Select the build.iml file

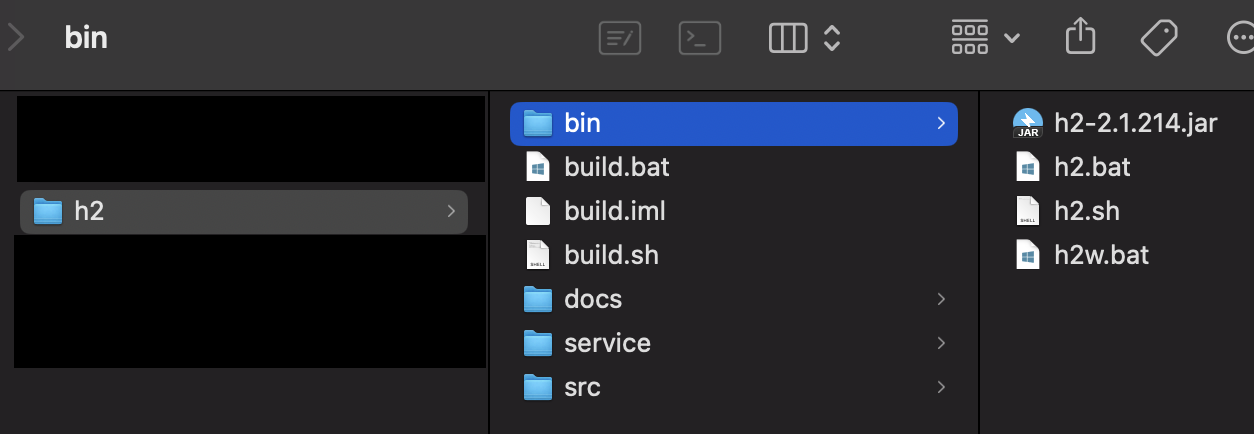[614, 211]
